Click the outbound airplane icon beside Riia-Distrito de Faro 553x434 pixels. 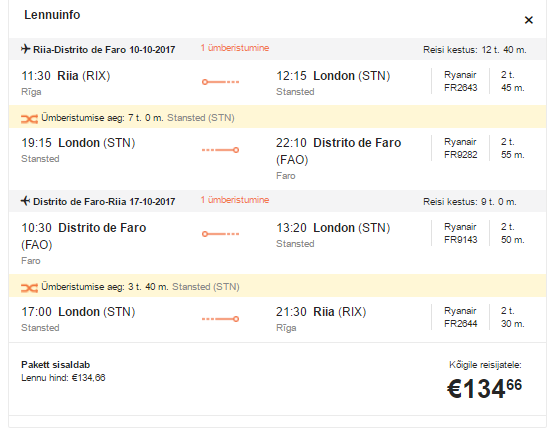25,49
